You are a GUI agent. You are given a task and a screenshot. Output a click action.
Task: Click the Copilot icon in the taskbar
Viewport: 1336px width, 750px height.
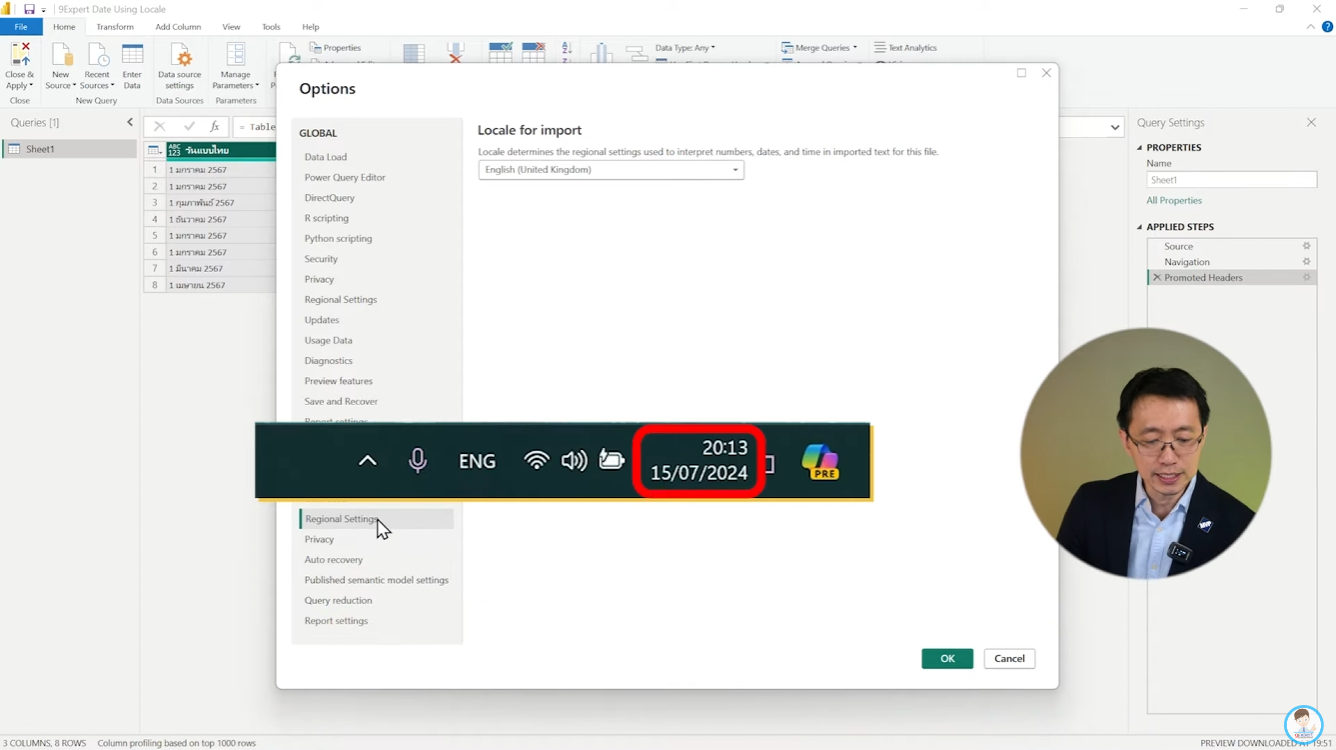tap(820, 462)
